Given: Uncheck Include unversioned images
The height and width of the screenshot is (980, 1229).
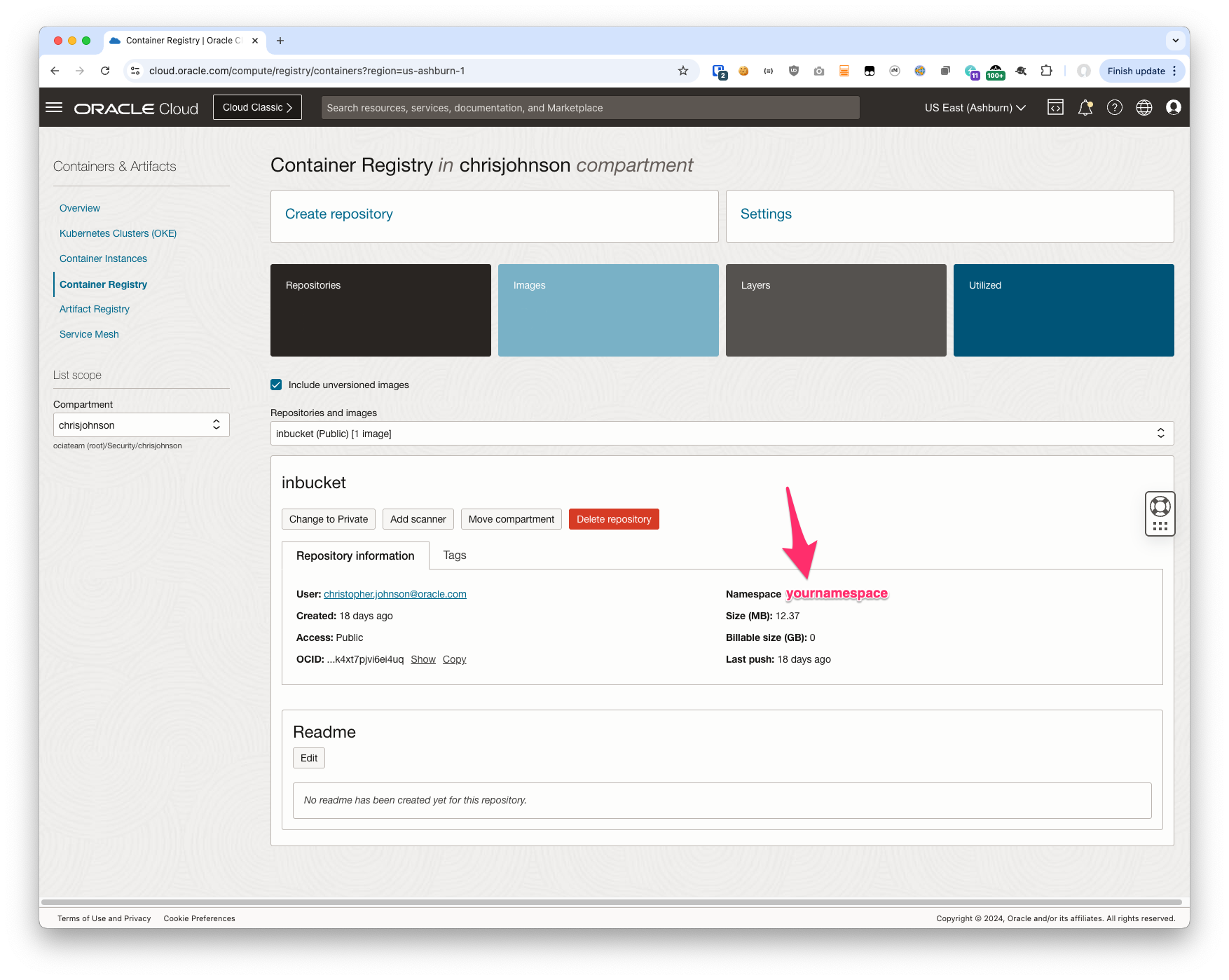Looking at the screenshot, I should point(276,385).
